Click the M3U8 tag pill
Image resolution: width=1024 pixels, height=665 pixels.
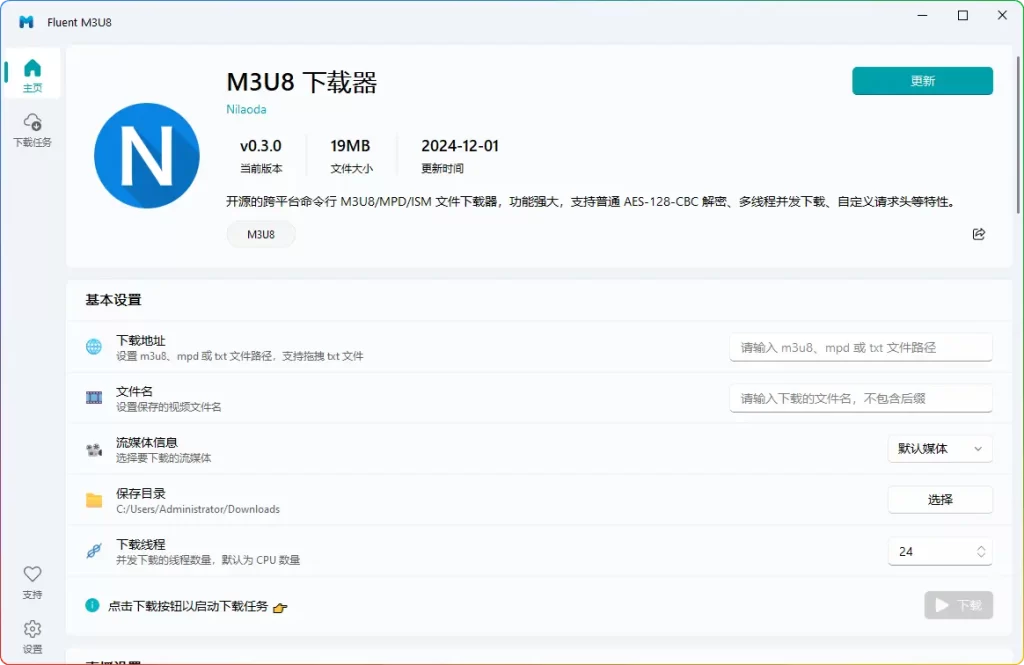[x=261, y=234]
